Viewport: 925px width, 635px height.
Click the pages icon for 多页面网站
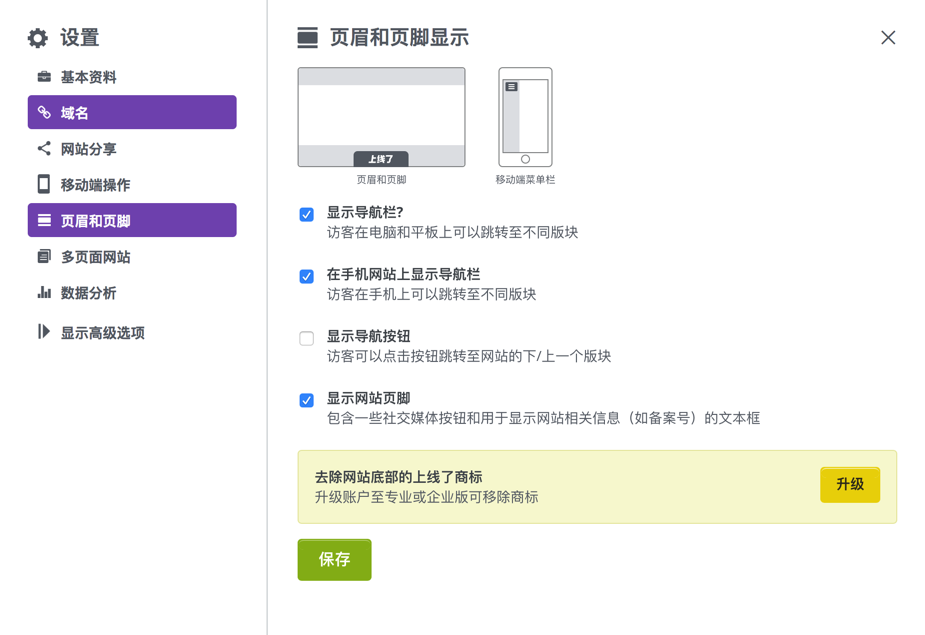[x=44, y=257]
